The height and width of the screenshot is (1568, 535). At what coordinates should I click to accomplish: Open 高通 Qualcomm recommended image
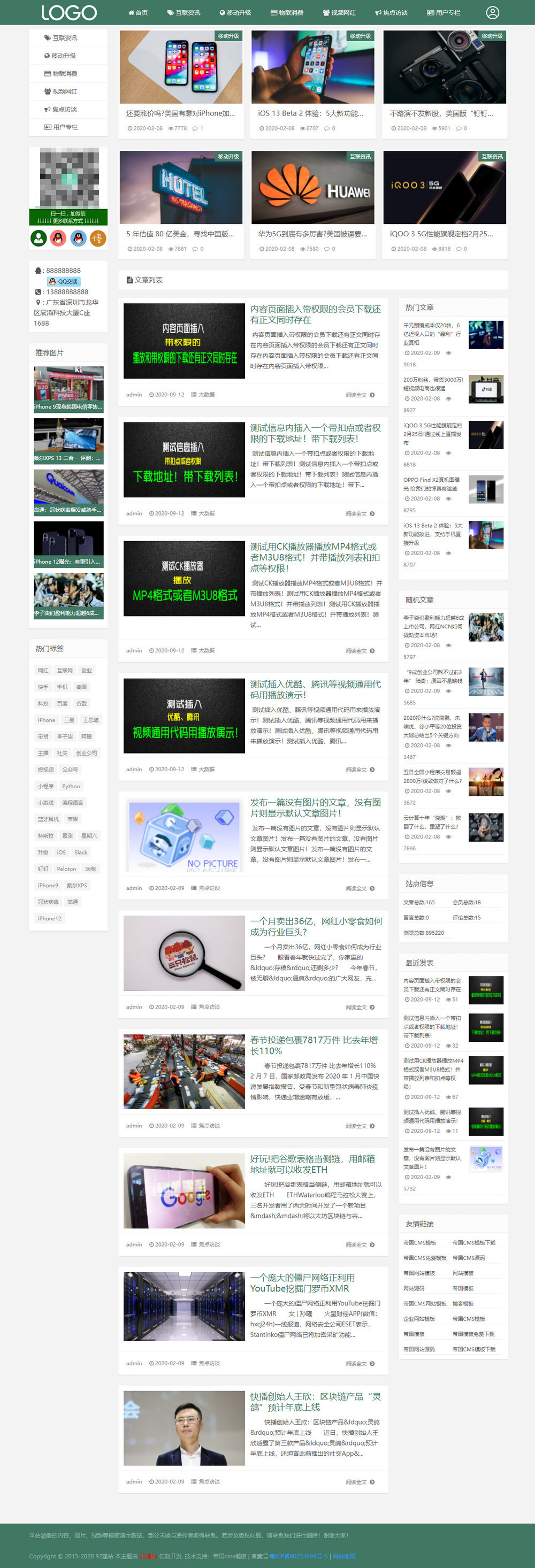(68, 493)
